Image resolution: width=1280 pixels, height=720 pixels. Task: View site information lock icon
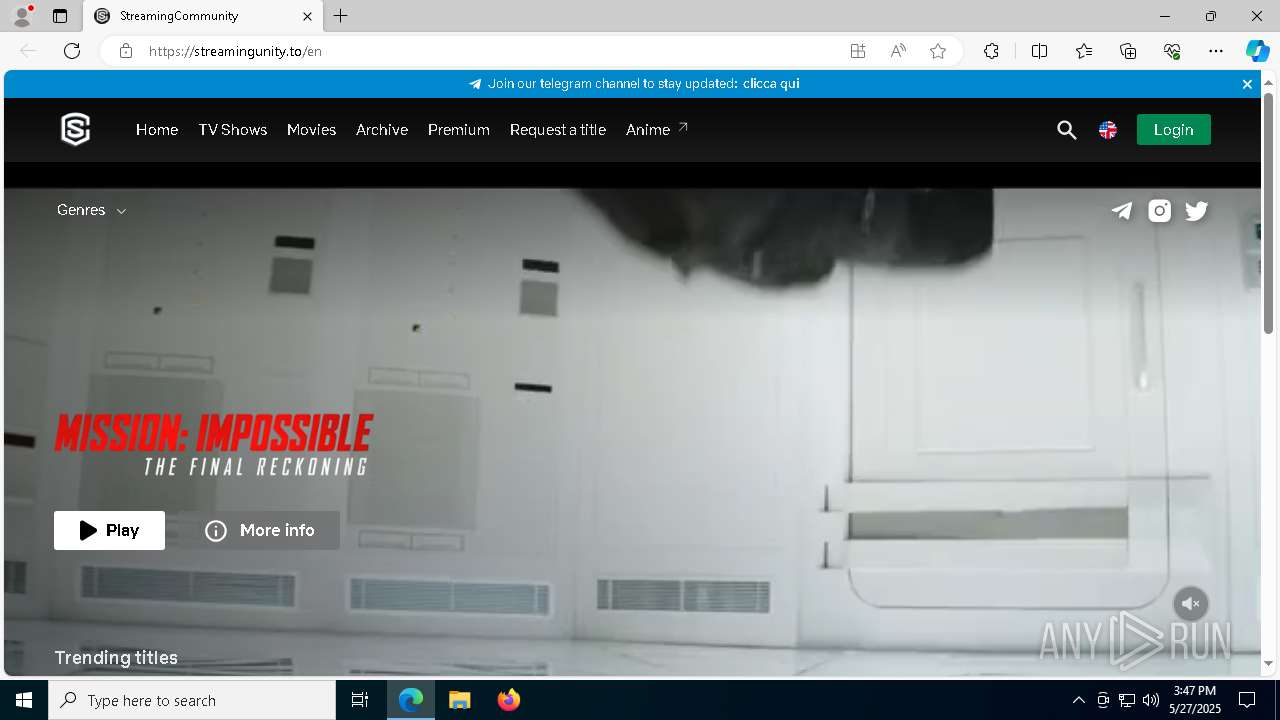(x=126, y=51)
